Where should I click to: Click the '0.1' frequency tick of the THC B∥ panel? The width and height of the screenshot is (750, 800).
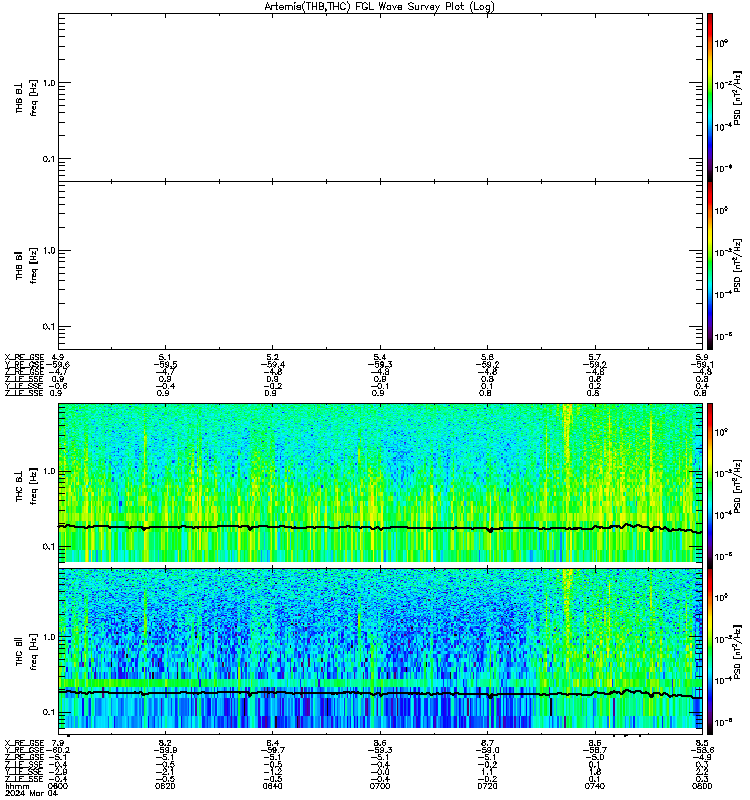point(49,712)
